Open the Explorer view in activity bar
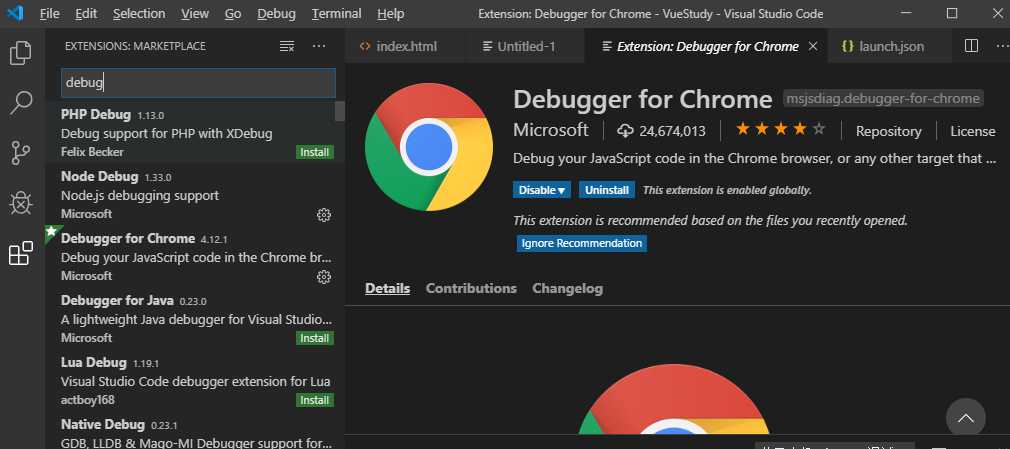Screen dimensions: 1010x449 coord(21,53)
